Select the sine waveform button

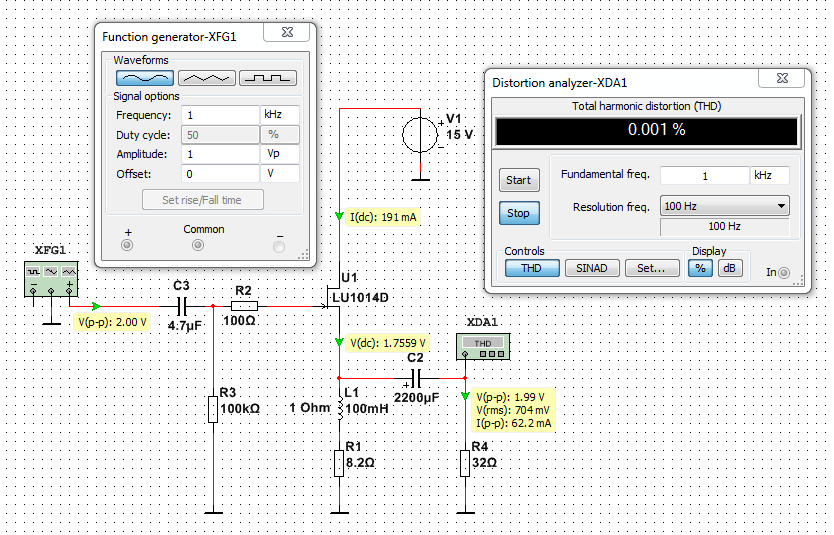(145, 78)
